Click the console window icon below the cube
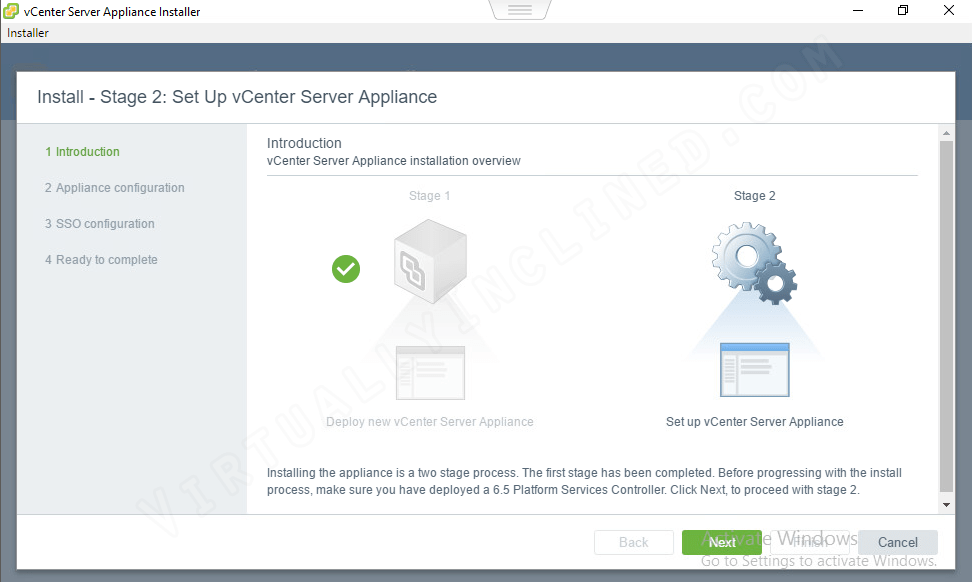 coord(429,372)
